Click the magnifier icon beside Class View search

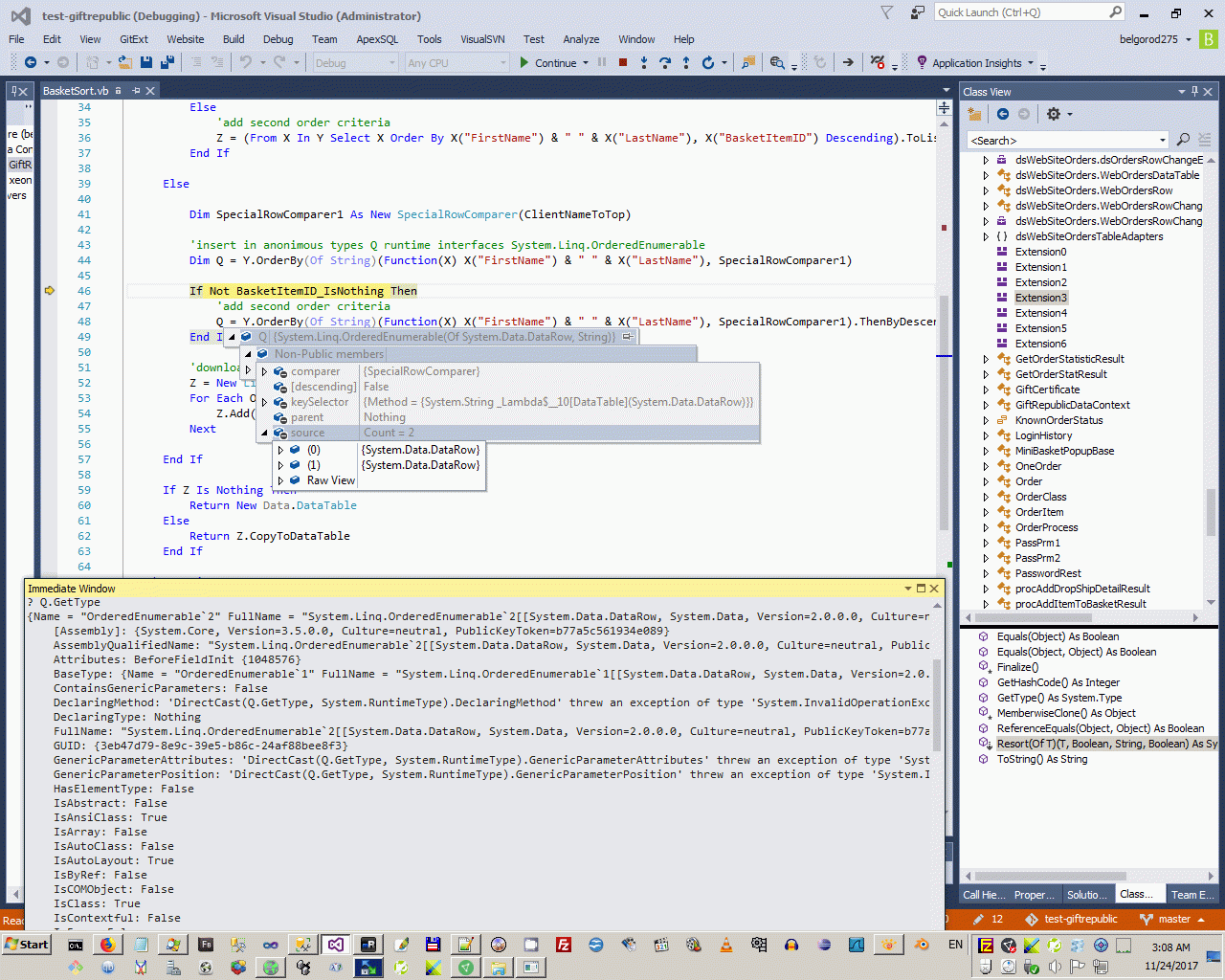(1183, 140)
